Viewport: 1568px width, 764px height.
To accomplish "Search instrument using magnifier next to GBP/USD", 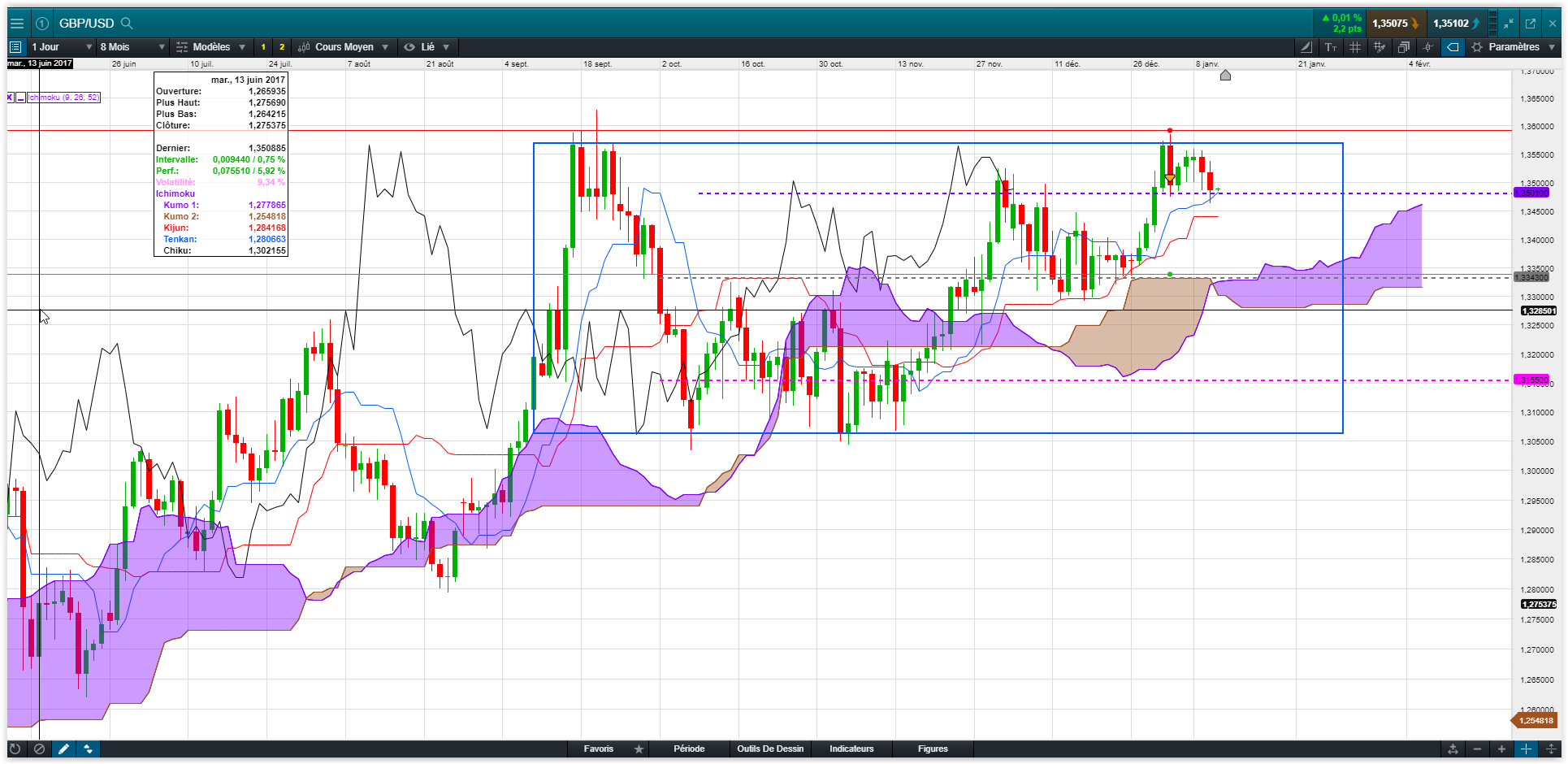I will (127, 24).
